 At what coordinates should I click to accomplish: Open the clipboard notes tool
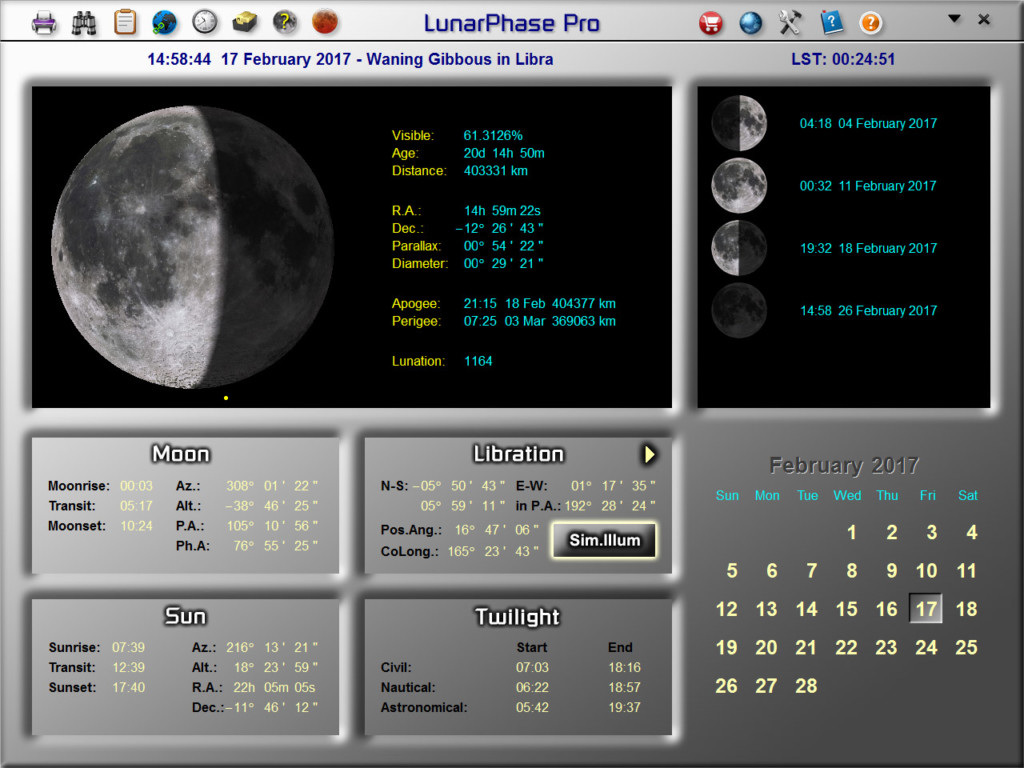pos(125,20)
